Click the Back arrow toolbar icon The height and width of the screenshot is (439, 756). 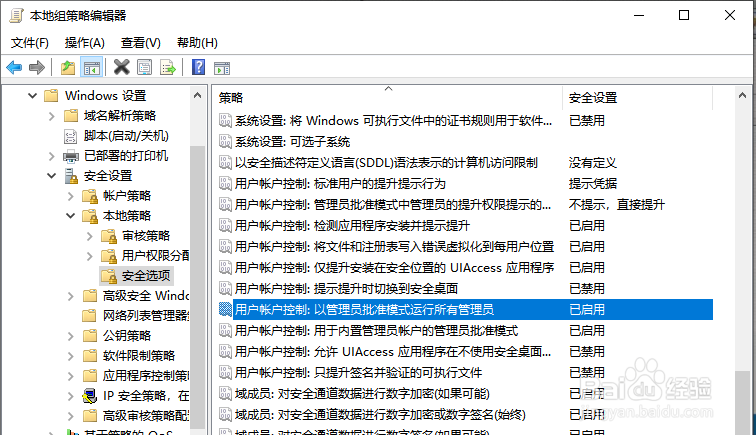point(14,67)
